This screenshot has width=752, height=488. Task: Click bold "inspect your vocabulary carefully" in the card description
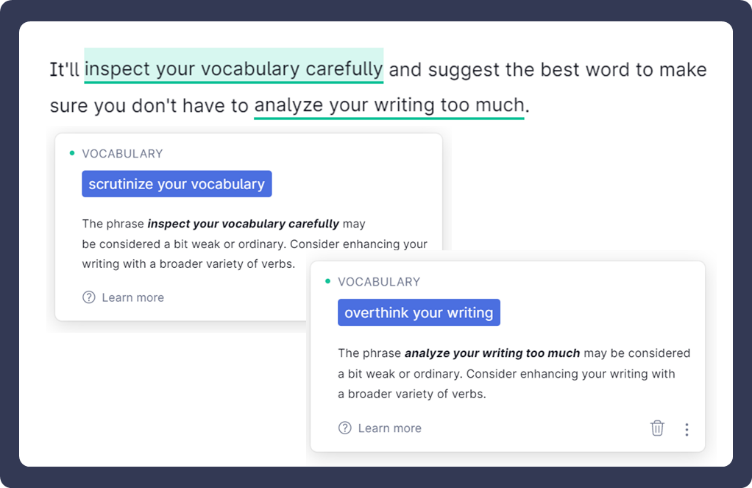(x=243, y=224)
